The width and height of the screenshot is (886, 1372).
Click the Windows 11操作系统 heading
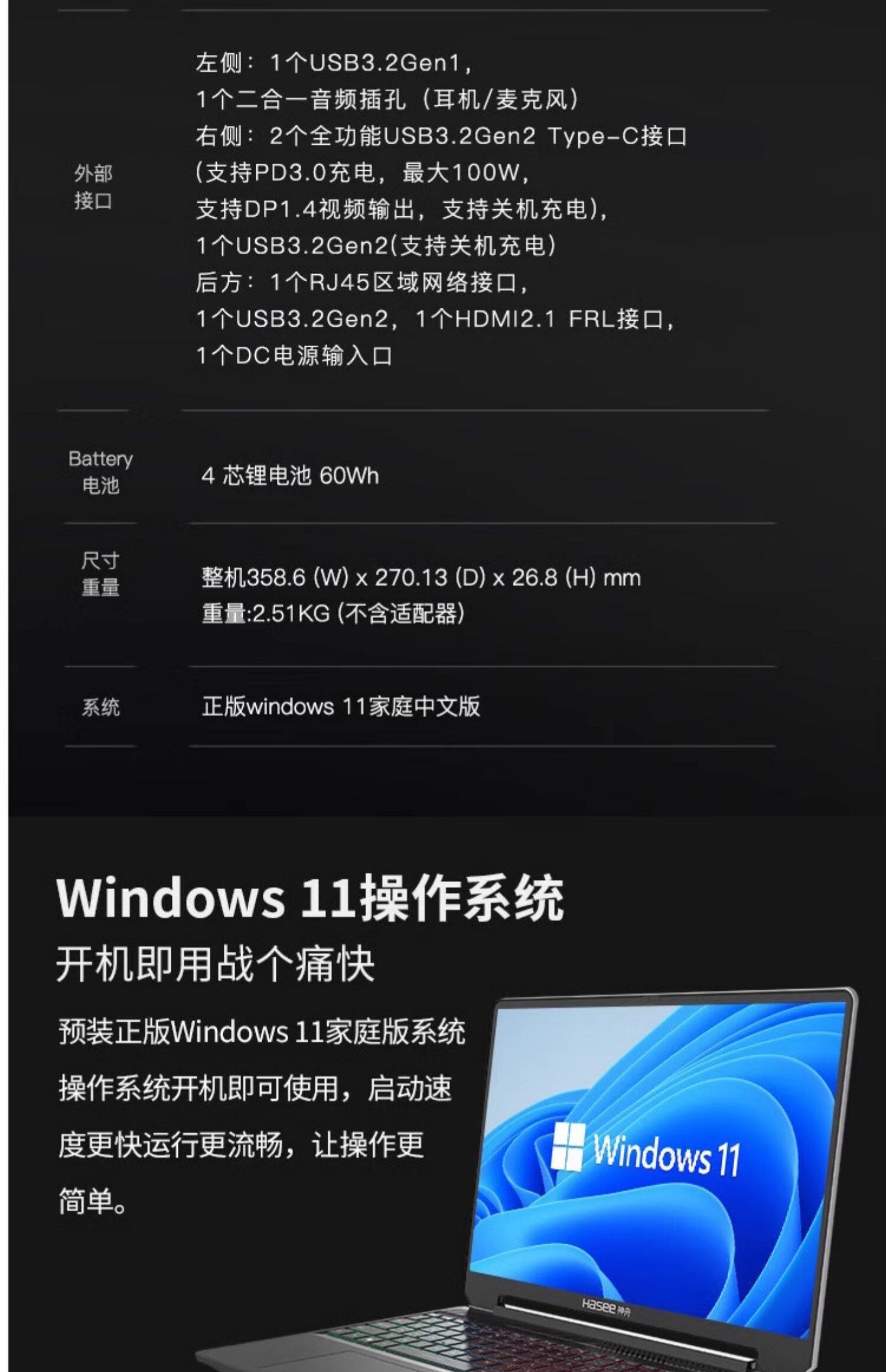point(310,898)
